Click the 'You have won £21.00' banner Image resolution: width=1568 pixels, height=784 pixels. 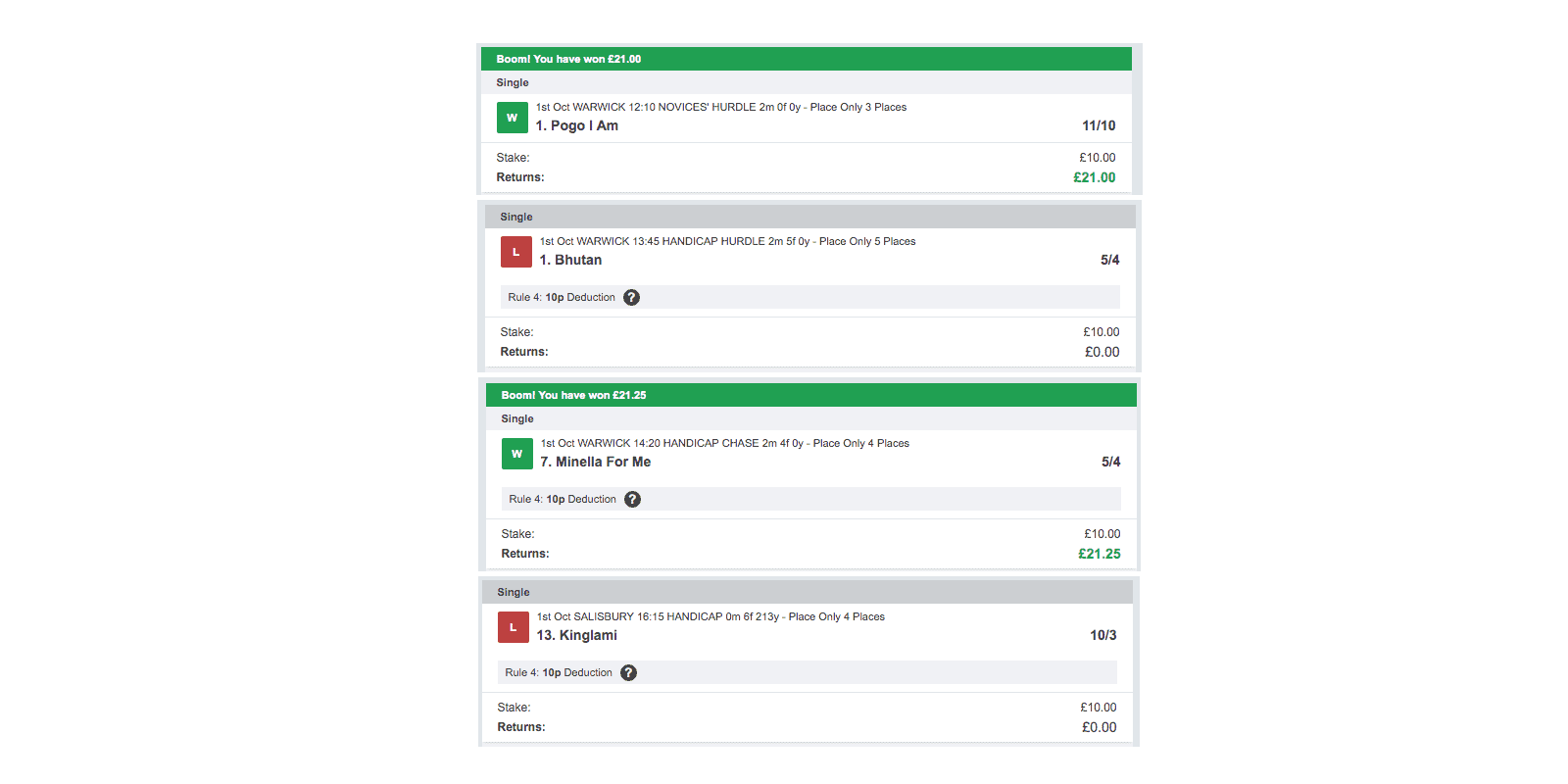click(x=807, y=59)
